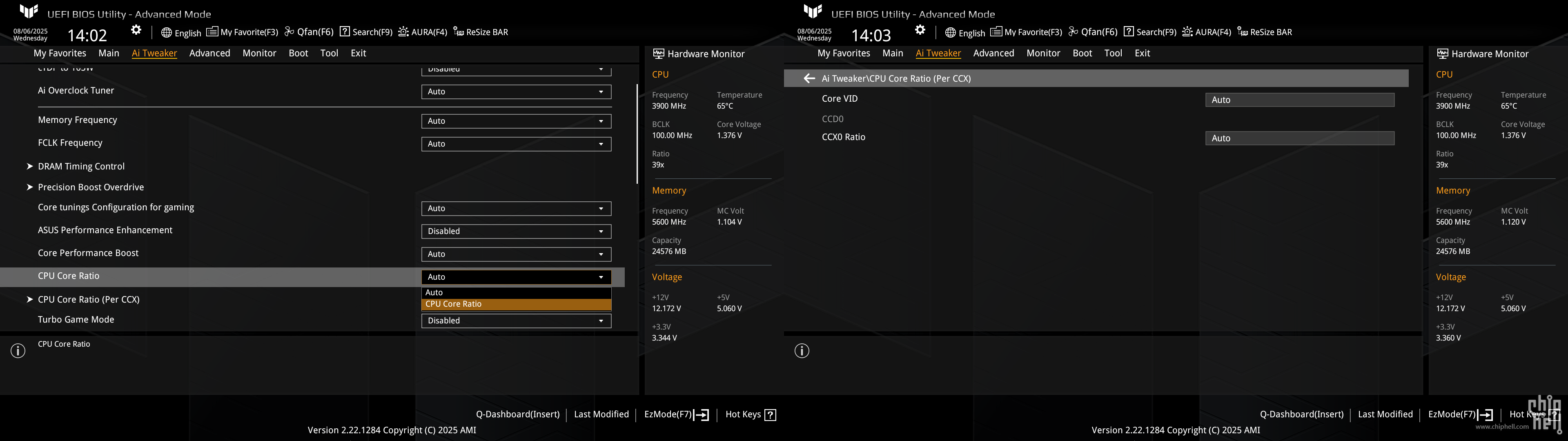Open Core tunings Configuration for gaming dropdown
The height and width of the screenshot is (441, 1568).
516,208
